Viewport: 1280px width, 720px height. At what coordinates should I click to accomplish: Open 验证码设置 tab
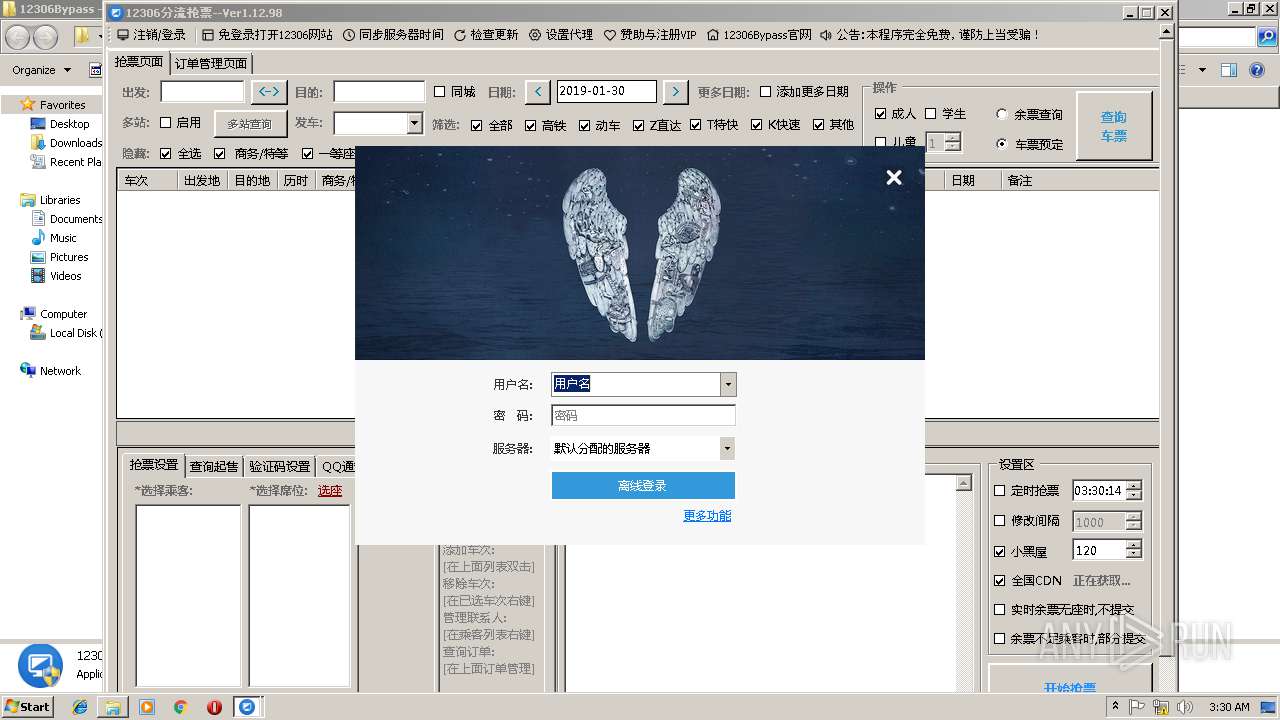coord(280,466)
